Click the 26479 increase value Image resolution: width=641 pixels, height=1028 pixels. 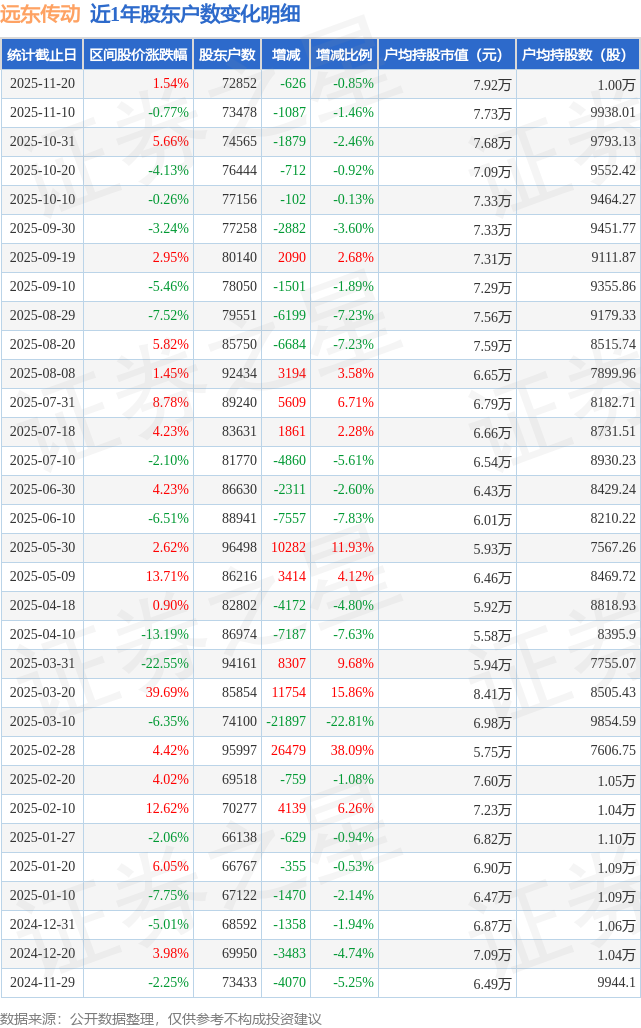[x=287, y=751]
